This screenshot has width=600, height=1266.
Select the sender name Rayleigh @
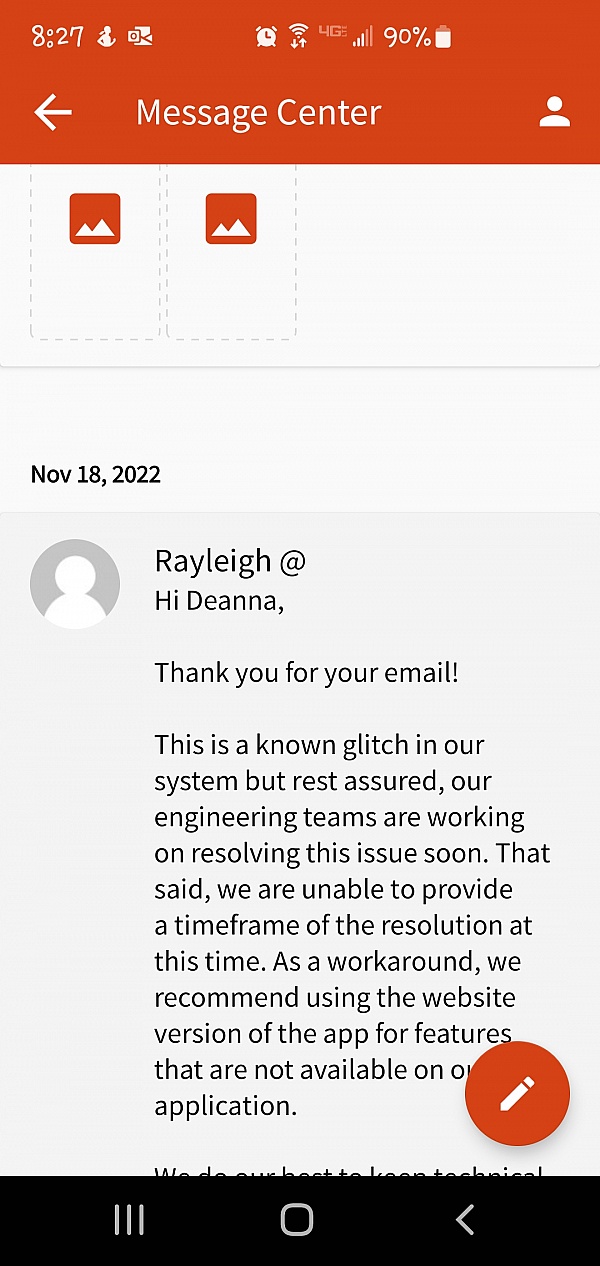[x=230, y=562]
